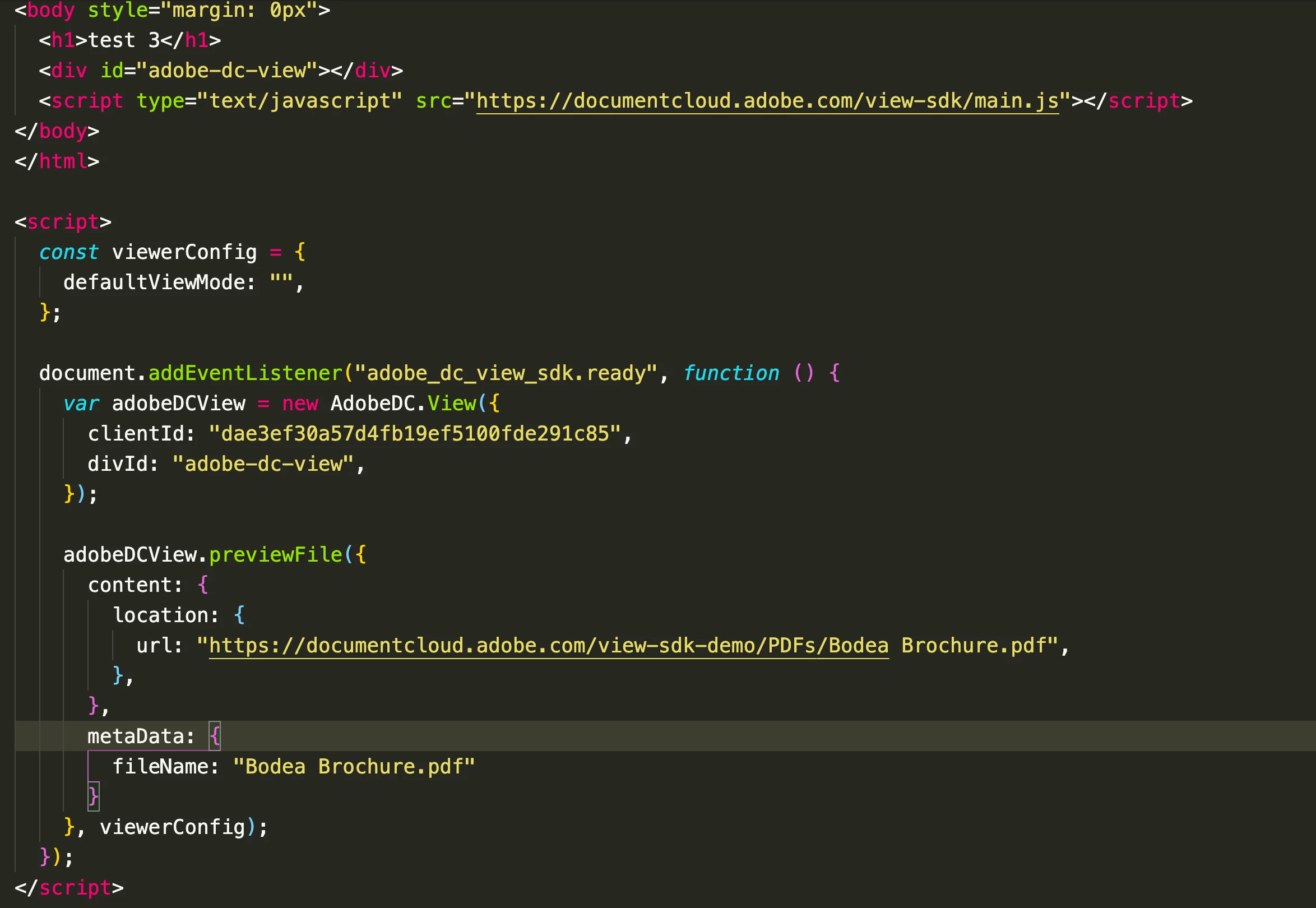Click the const keyword before viewerConfig

[68, 252]
